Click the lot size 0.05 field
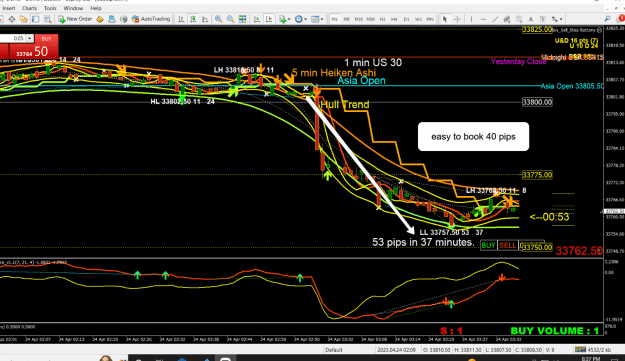625x361 pixels. click(x=13, y=39)
